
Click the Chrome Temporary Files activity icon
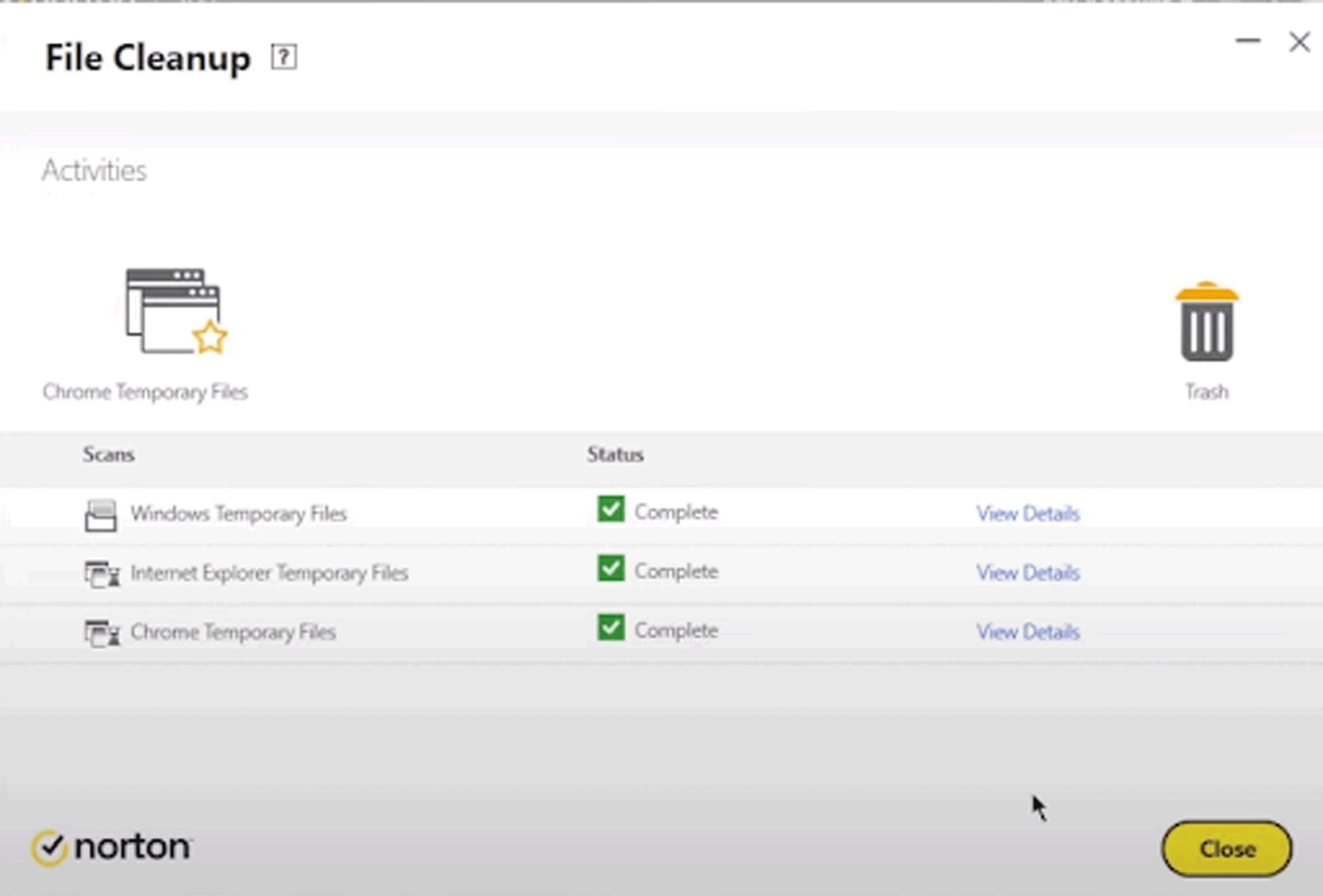pos(176,311)
